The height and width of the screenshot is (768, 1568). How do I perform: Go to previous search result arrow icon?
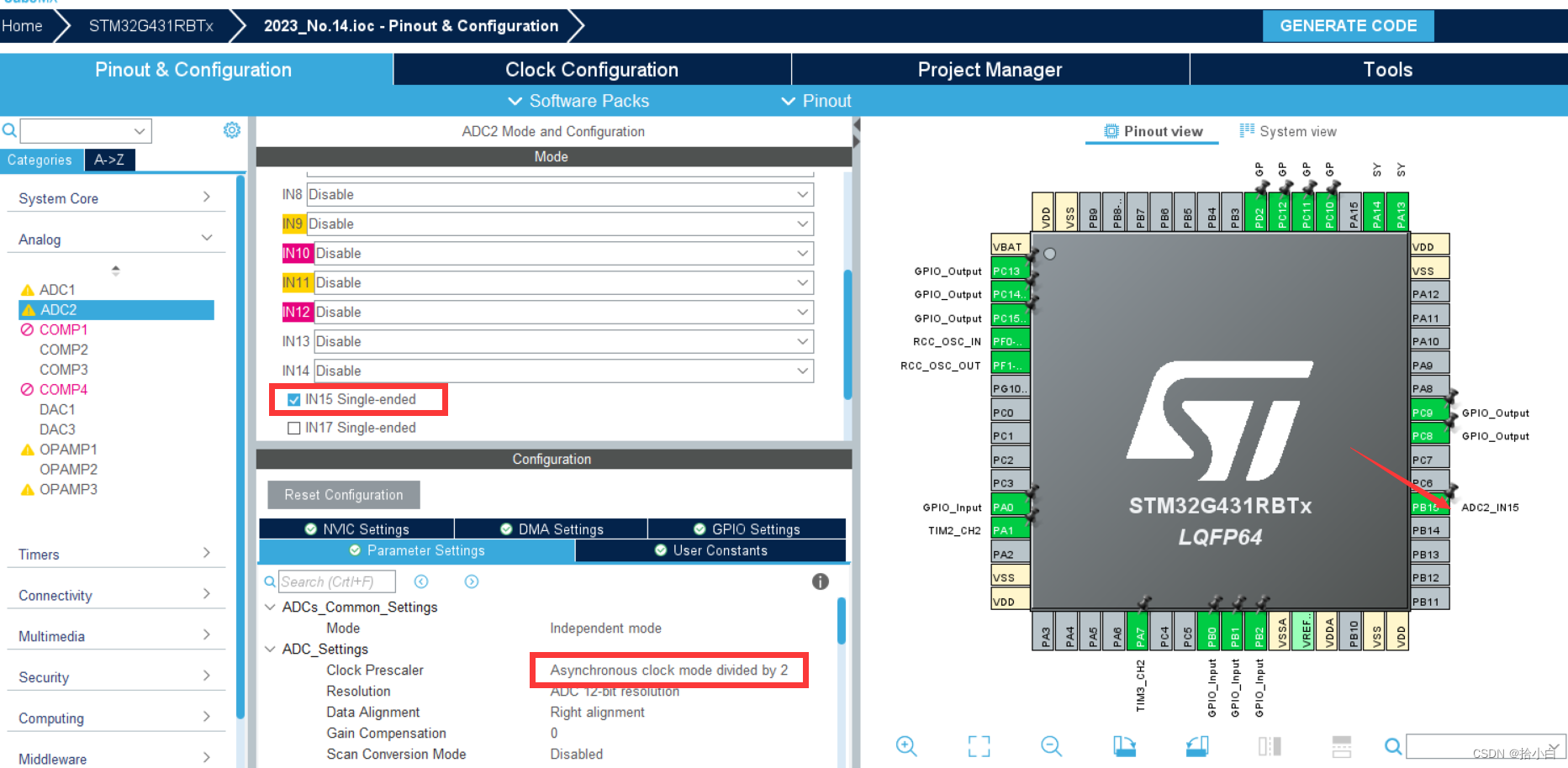tap(421, 581)
